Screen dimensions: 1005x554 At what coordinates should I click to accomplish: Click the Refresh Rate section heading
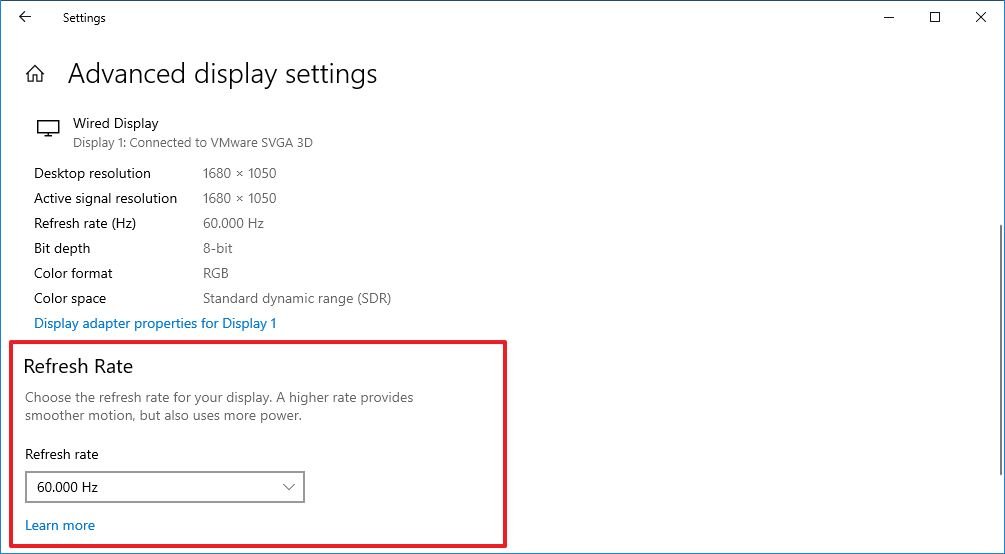(78, 366)
